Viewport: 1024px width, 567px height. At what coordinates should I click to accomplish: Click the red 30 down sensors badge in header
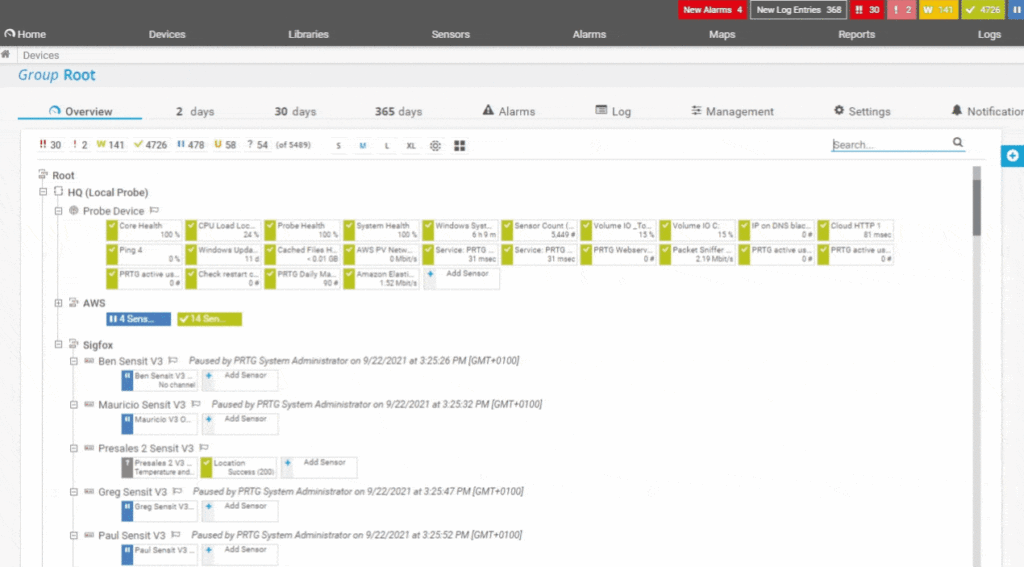pos(867,10)
